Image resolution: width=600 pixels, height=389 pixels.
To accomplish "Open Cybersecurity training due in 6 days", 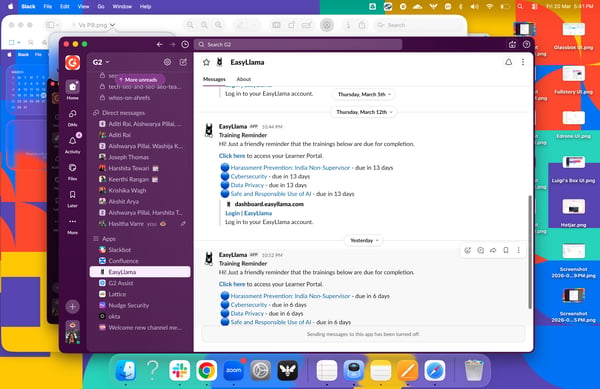I will tap(249, 305).
